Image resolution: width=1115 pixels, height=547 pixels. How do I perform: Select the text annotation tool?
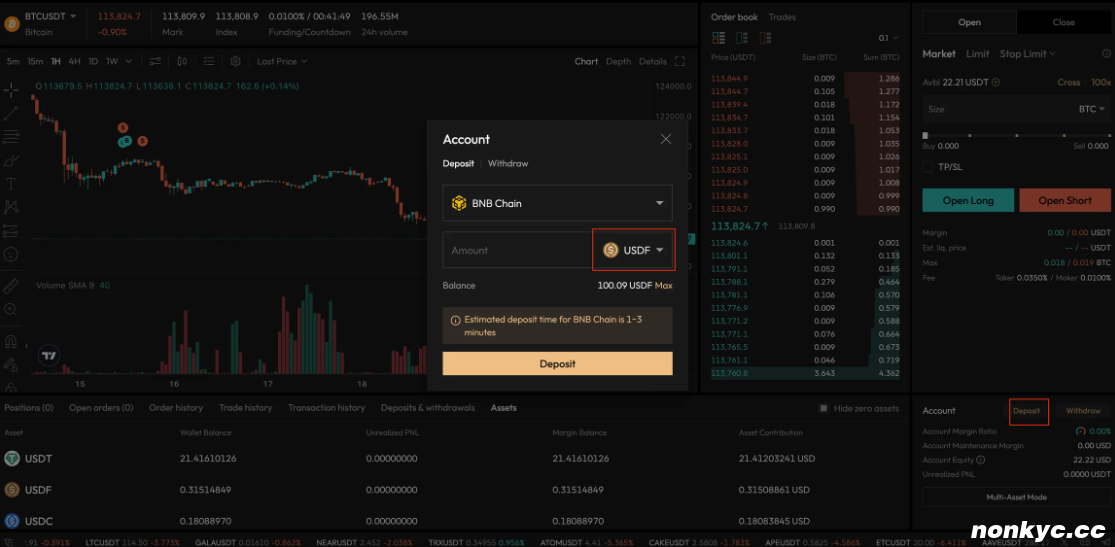(x=11, y=184)
